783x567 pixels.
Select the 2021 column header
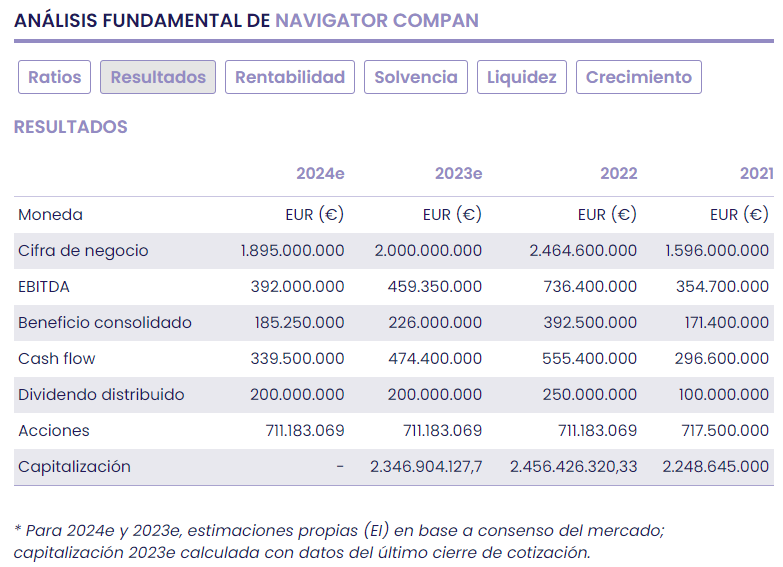click(756, 173)
